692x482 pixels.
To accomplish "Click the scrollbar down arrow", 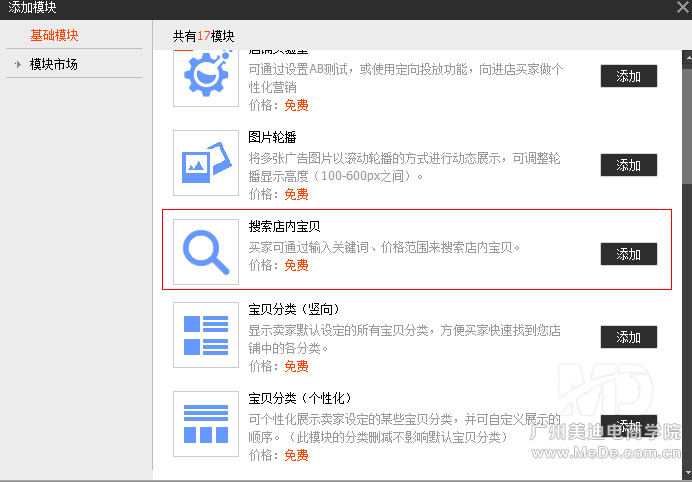I will tap(687, 474).
